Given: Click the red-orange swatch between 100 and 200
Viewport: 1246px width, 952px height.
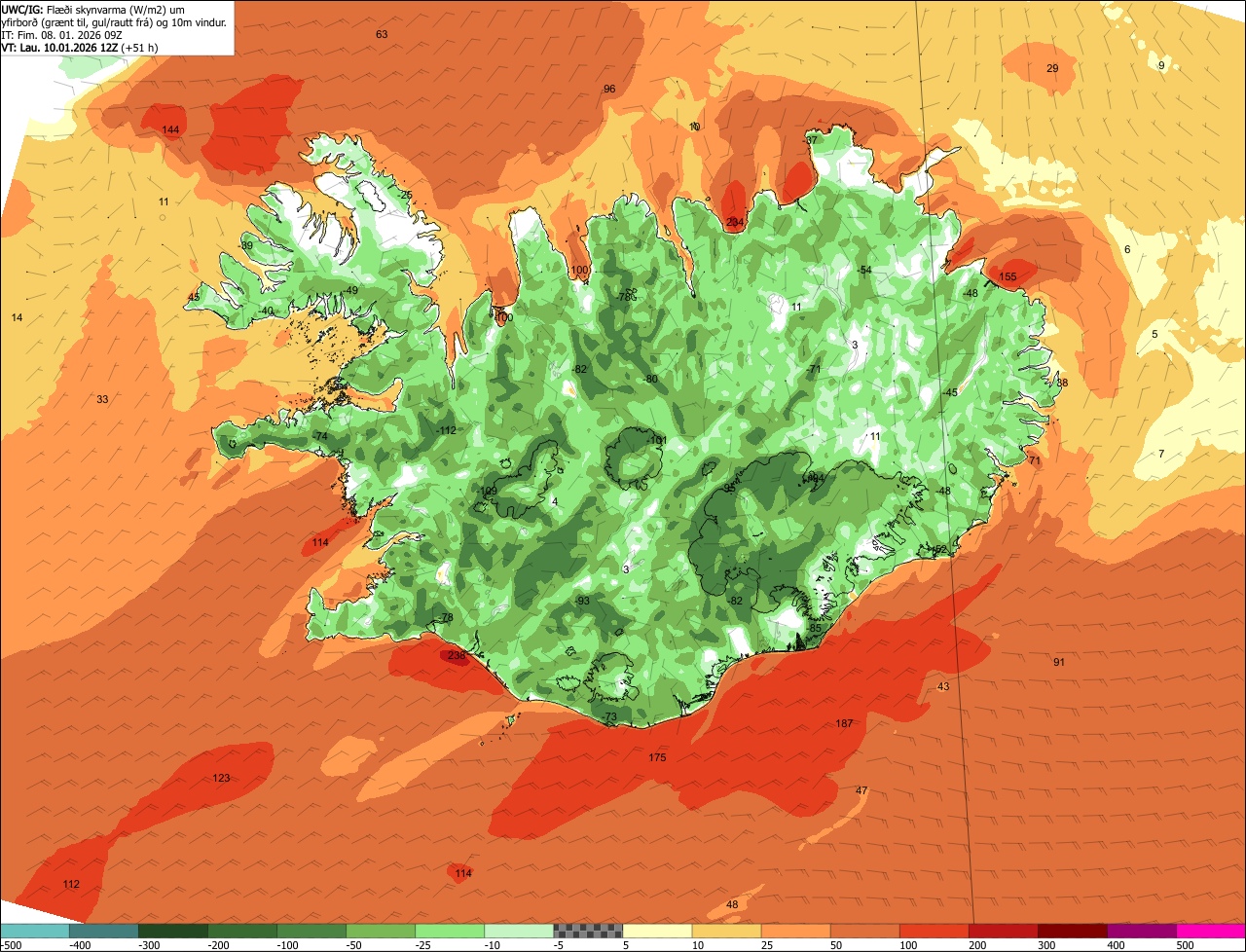Looking at the screenshot, I should pyautogui.click(x=934, y=931).
